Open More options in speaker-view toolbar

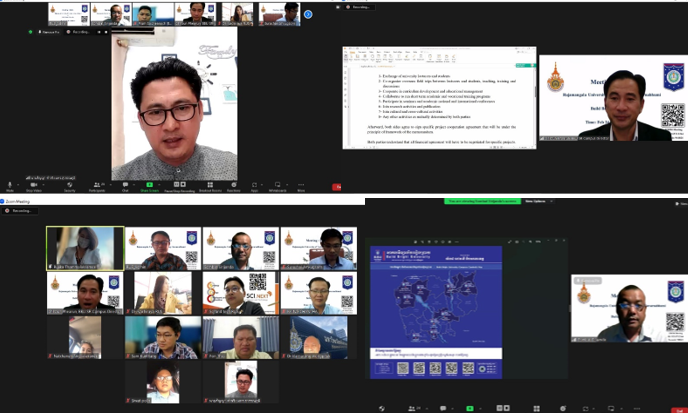[x=301, y=187]
